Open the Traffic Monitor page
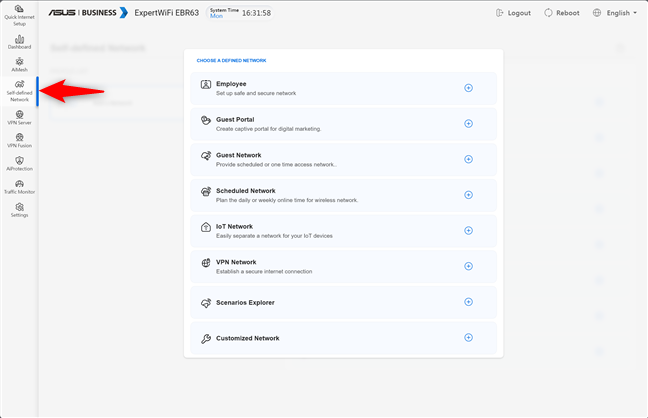Viewport: 648px width, 418px height. pyautogui.click(x=19, y=186)
